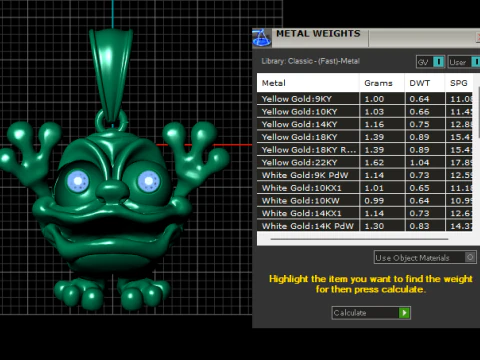Enable Use Object Materials option

pos(425,257)
